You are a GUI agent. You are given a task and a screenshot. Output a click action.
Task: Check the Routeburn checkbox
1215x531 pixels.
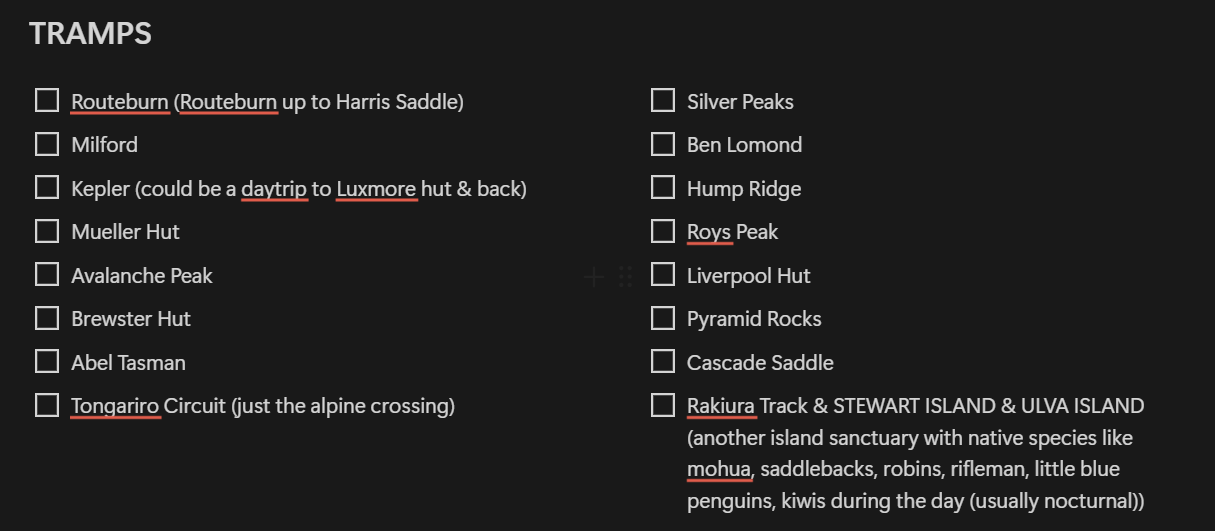click(x=47, y=101)
